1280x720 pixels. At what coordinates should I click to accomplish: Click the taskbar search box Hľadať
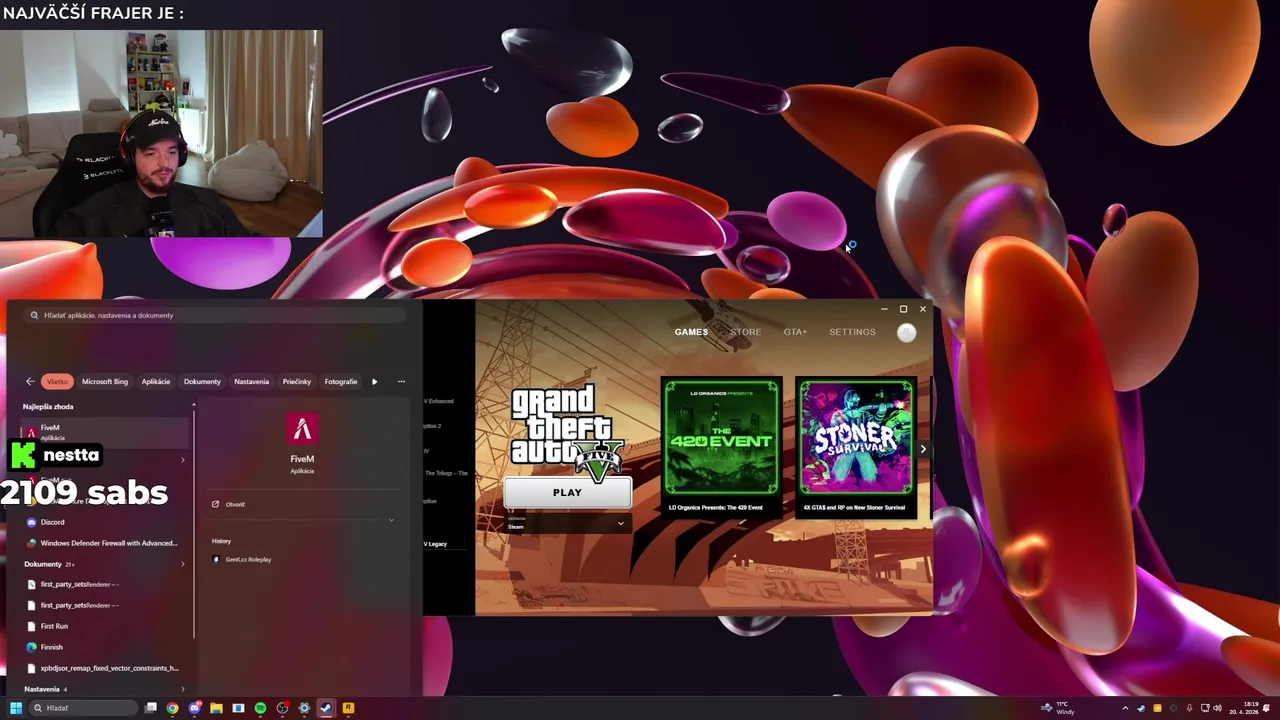pyautogui.click(x=83, y=708)
